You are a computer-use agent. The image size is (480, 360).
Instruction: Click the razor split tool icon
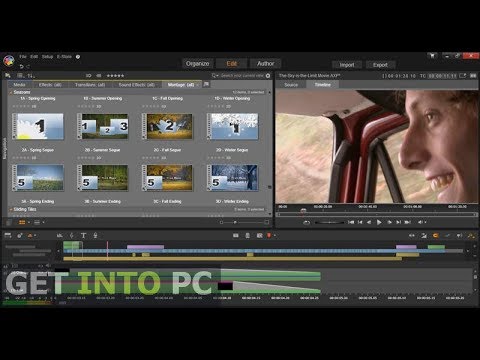pos(236,236)
